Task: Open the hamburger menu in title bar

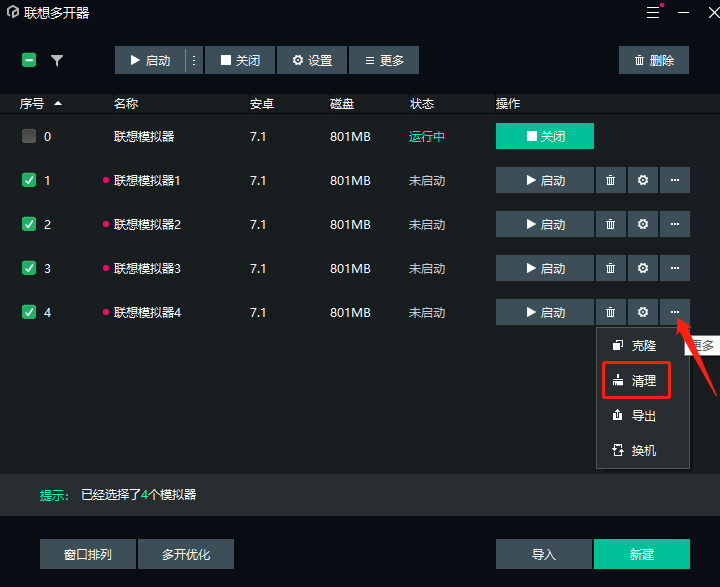Action: coord(653,12)
